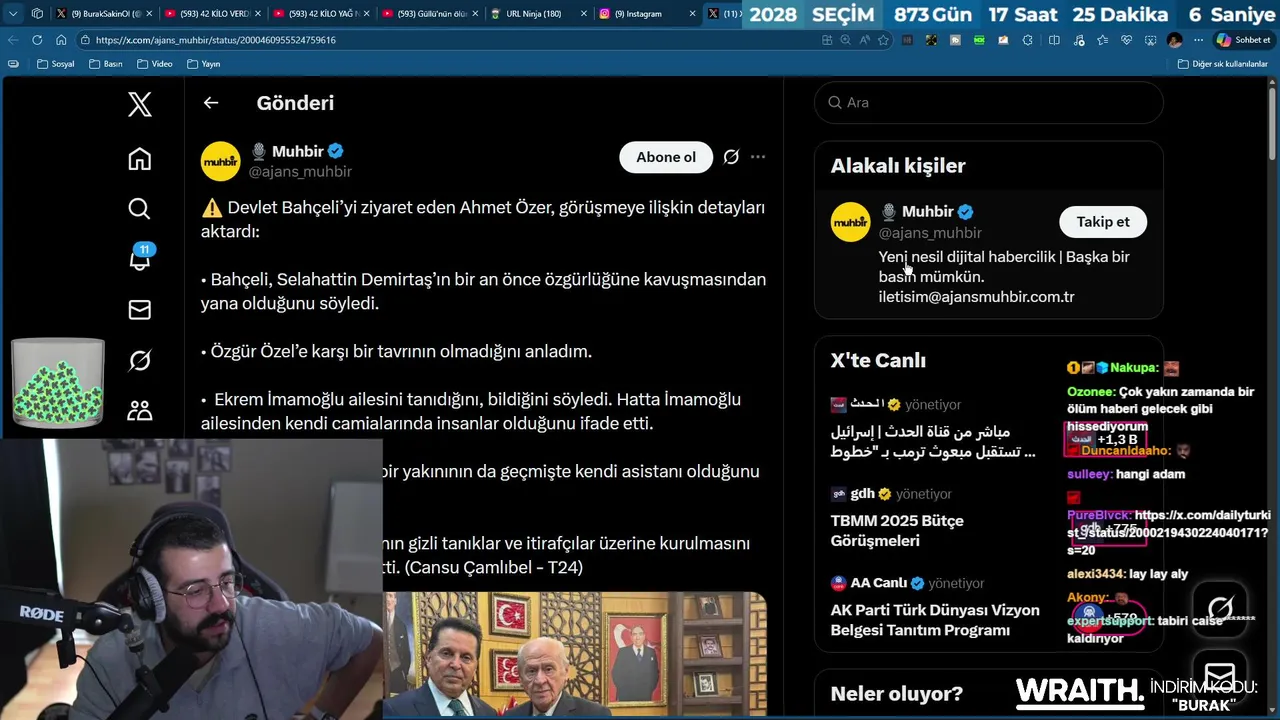Viewport: 1280px width, 720px height.
Task: Open more options three-dot menu on post
Action: point(758,157)
